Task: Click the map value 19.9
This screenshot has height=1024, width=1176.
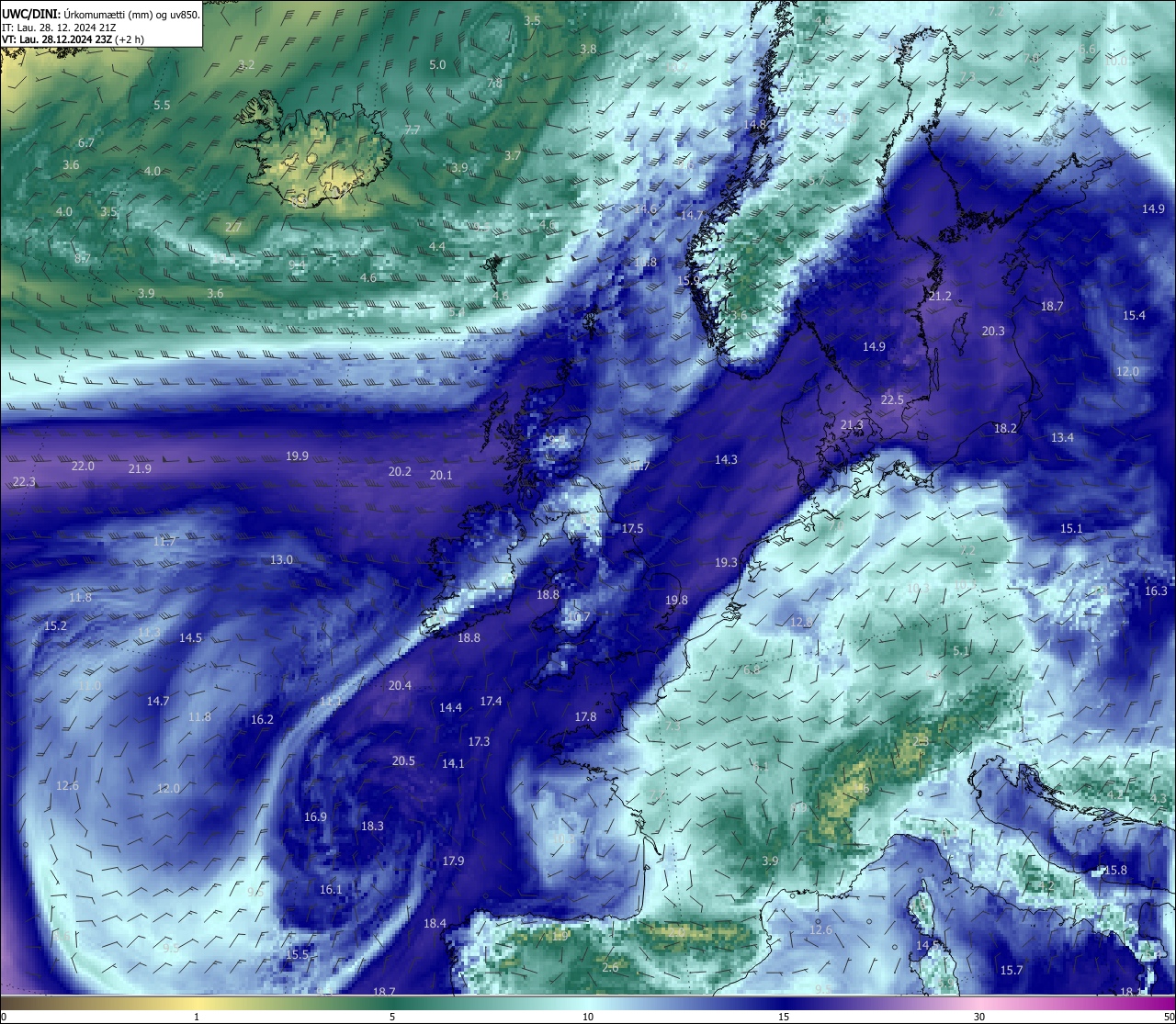Action: [x=297, y=456]
